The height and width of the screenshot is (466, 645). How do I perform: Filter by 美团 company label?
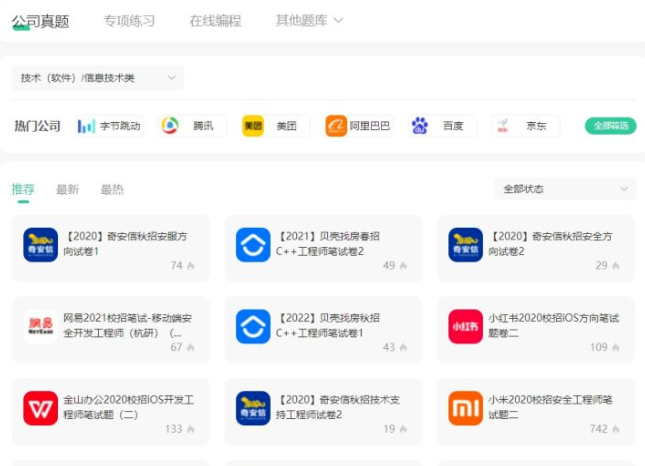(287, 126)
